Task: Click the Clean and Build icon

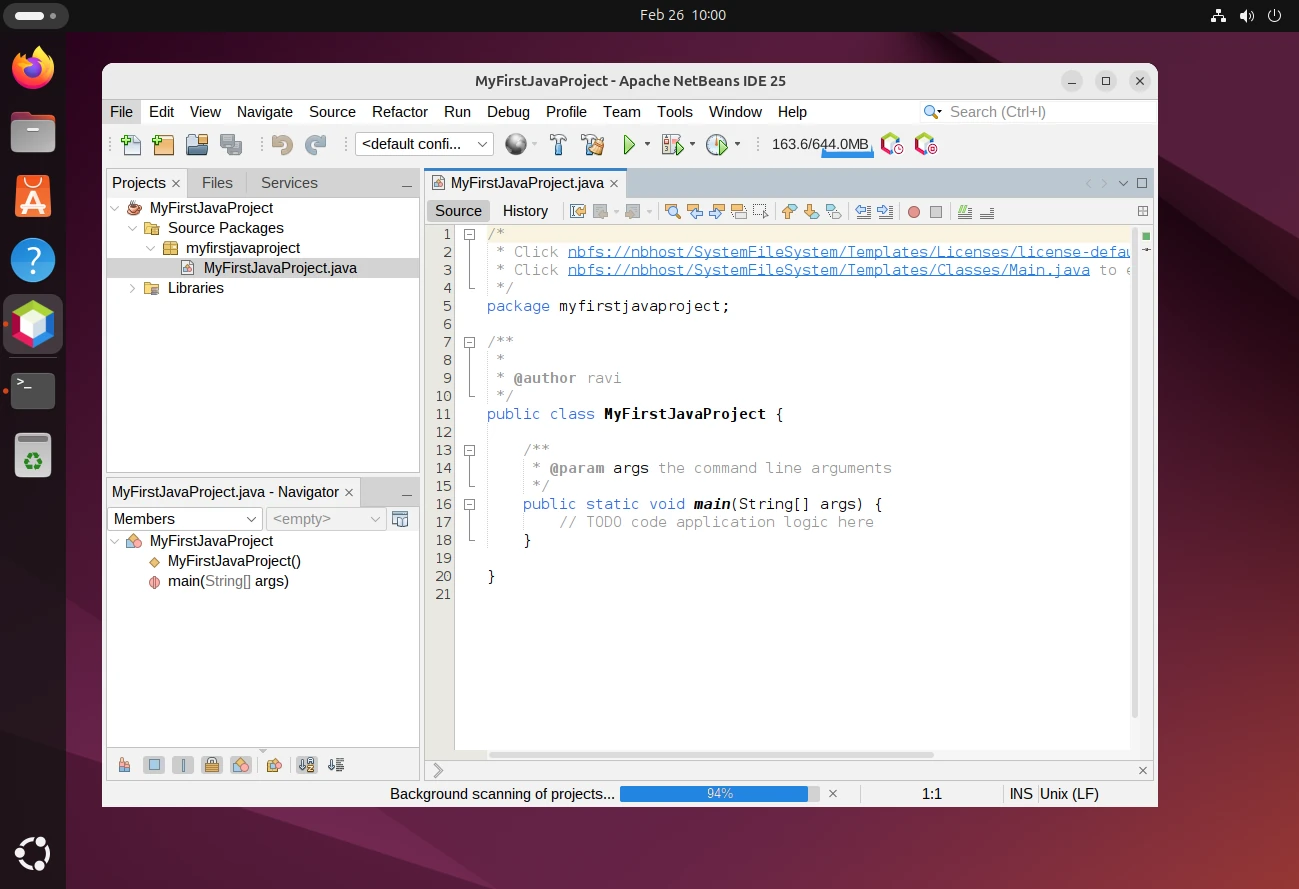Action: [x=593, y=145]
